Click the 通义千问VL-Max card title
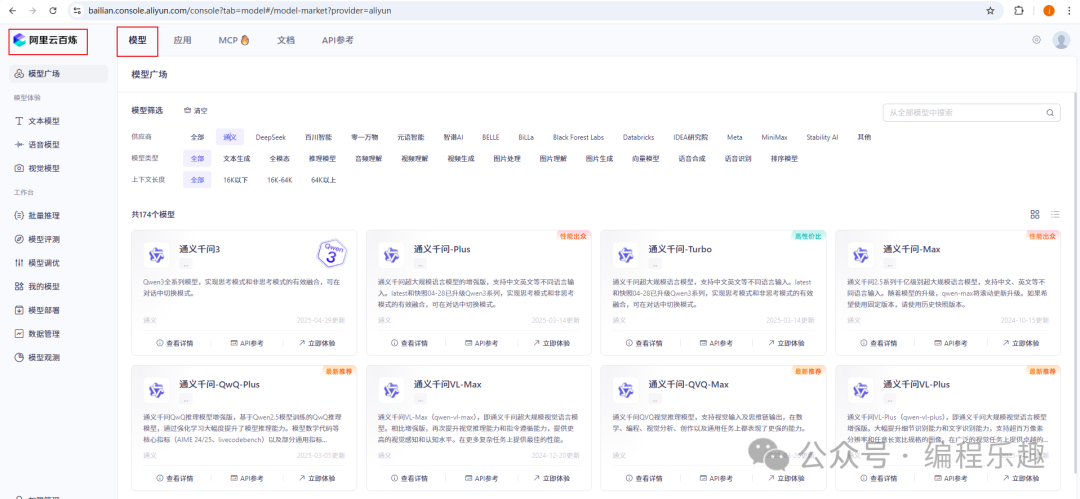Viewport: 1080px width, 499px height. [x=448, y=384]
